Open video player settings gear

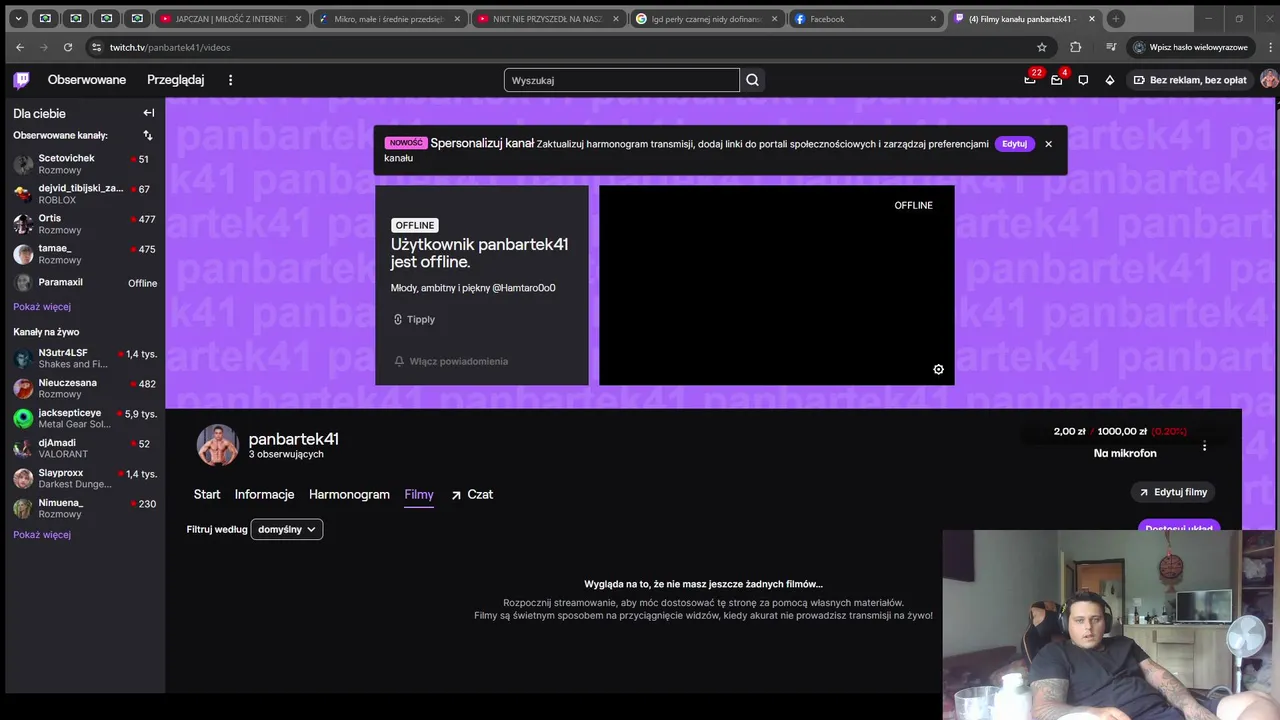938,369
